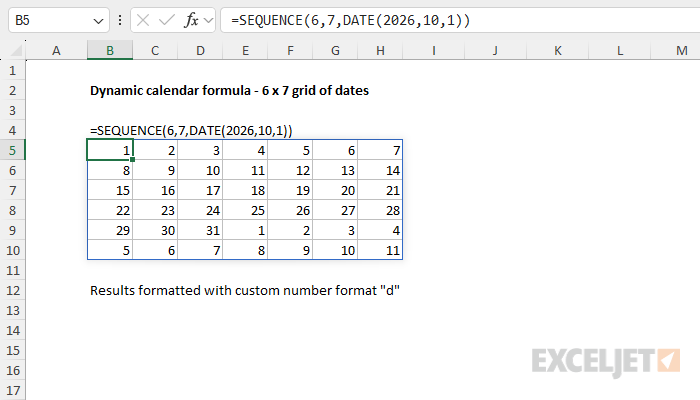The width and height of the screenshot is (700, 400).
Task: Select row 1 header
Action: (x=12, y=71)
